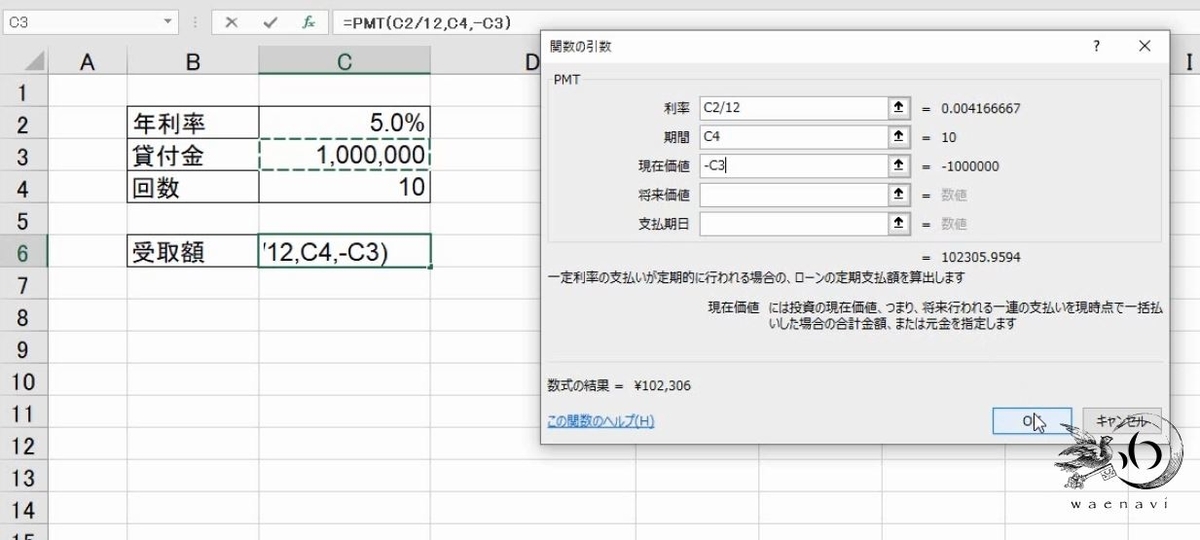Click the 現在価値 argument field

[794, 166]
